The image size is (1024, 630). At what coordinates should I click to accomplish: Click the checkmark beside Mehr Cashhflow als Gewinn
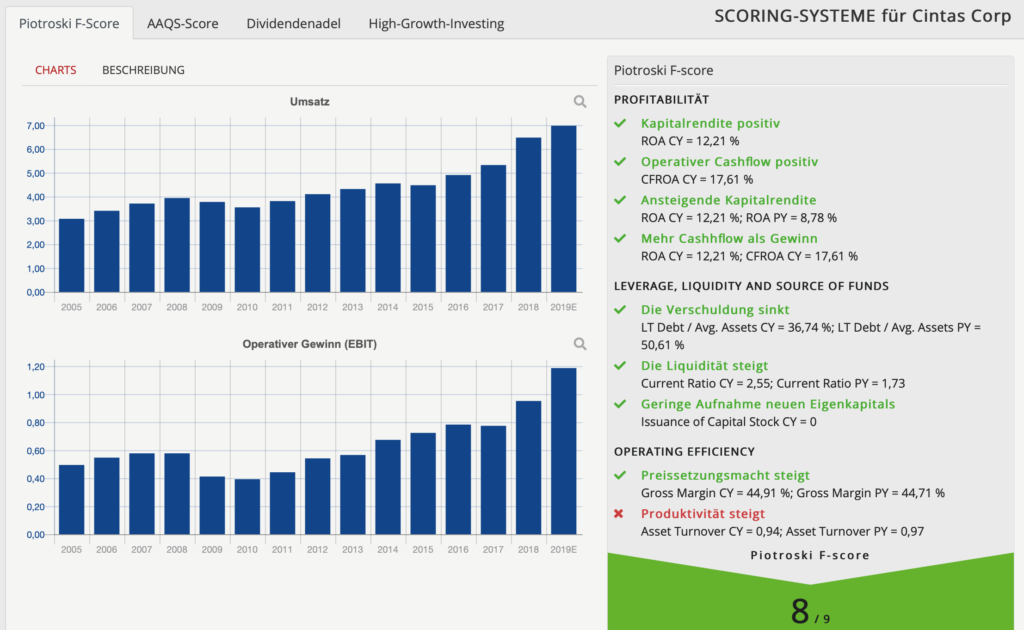[x=620, y=239]
